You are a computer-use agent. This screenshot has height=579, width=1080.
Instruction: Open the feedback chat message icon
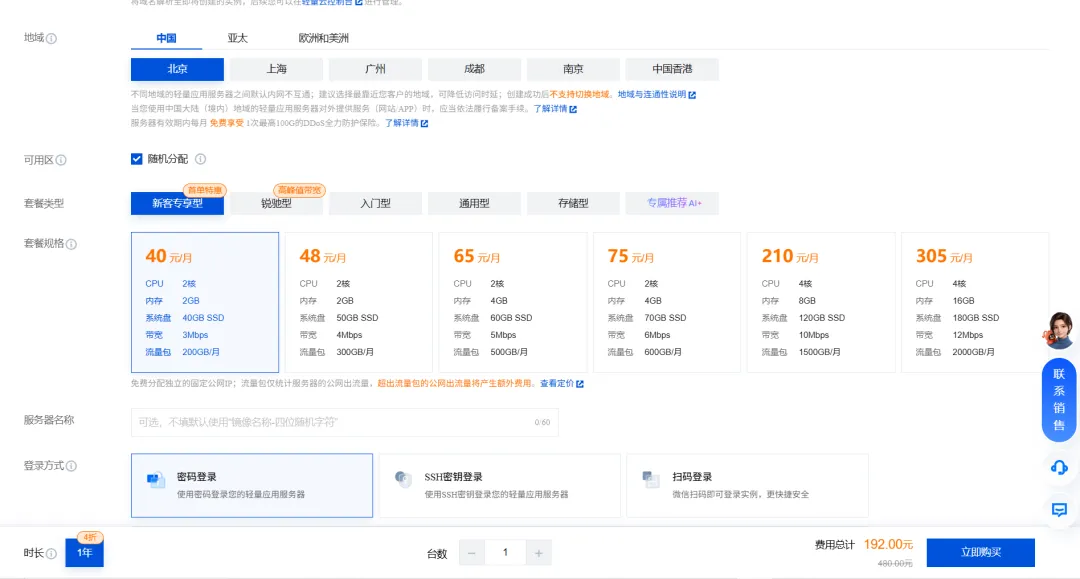1059,509
